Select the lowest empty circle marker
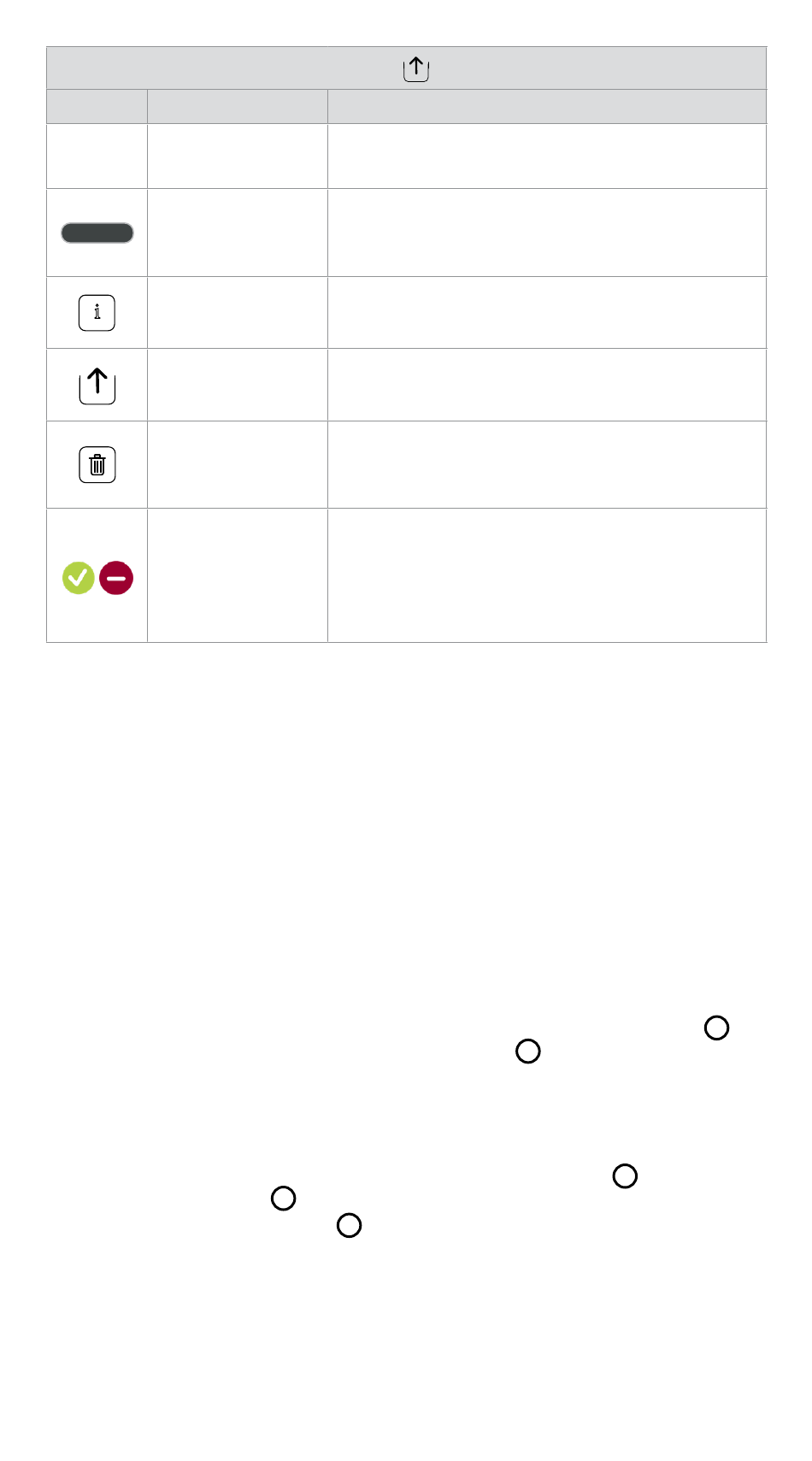Image resolution: width=812 pixels, height=1461 pixels. pos(349,1225)
